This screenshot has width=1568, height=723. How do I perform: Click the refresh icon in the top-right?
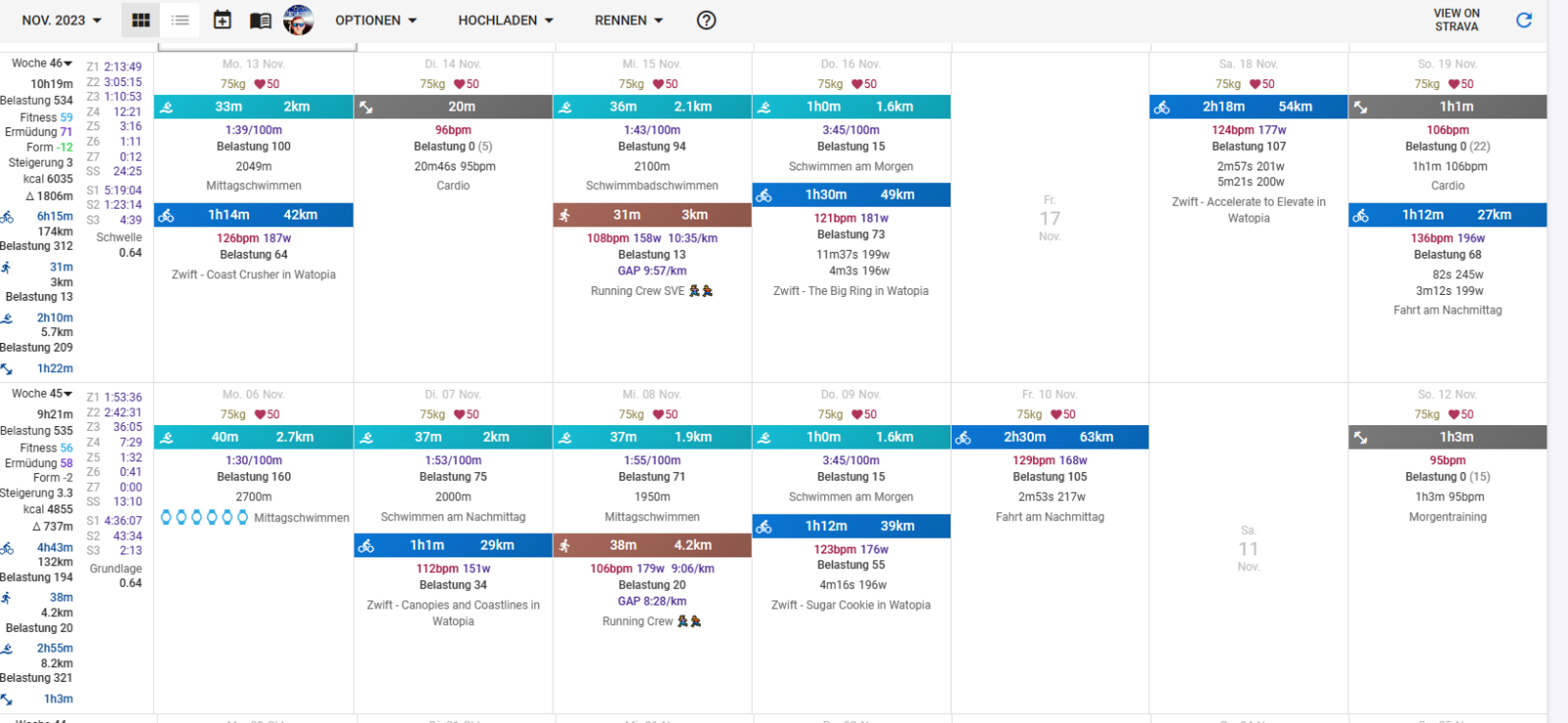[x=1524, y=20]
